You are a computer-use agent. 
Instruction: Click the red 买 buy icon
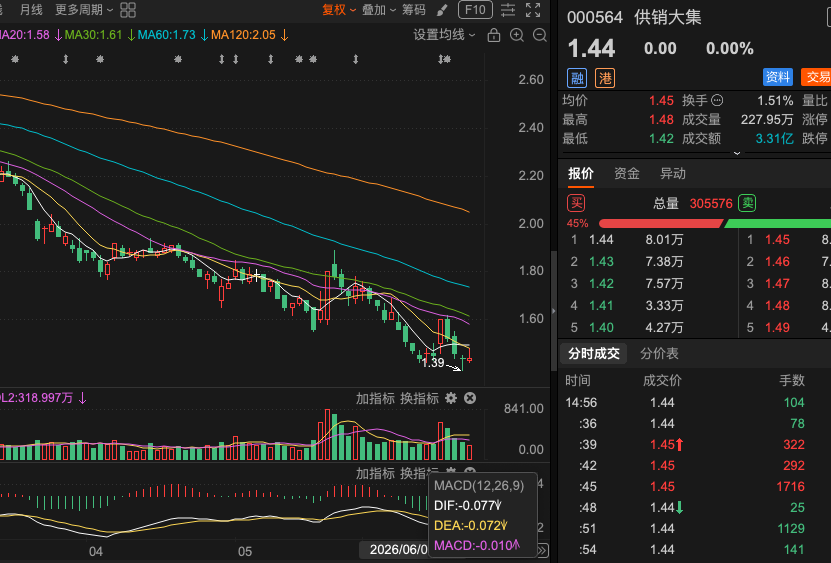576,203
